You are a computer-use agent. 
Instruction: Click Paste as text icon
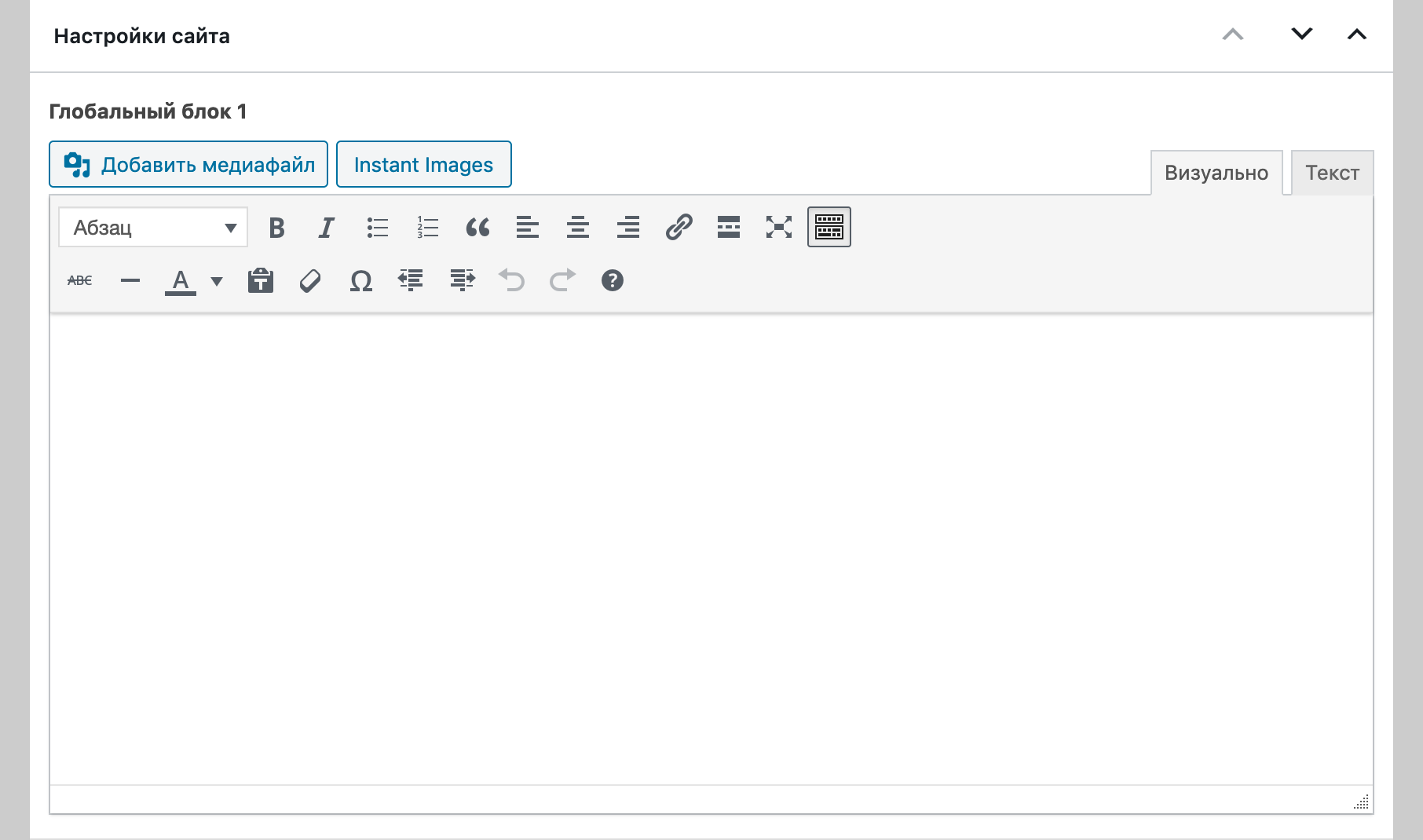click(261, 280)
